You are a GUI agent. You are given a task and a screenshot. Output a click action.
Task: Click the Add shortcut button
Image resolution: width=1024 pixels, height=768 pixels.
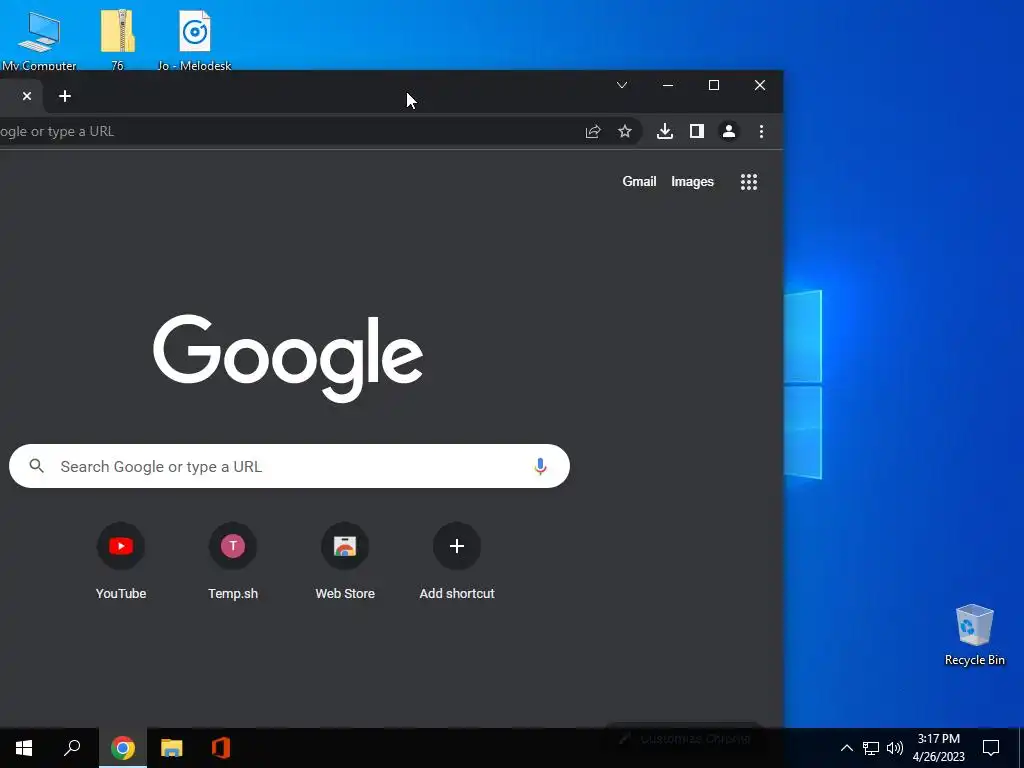click(x=457, y=561)
